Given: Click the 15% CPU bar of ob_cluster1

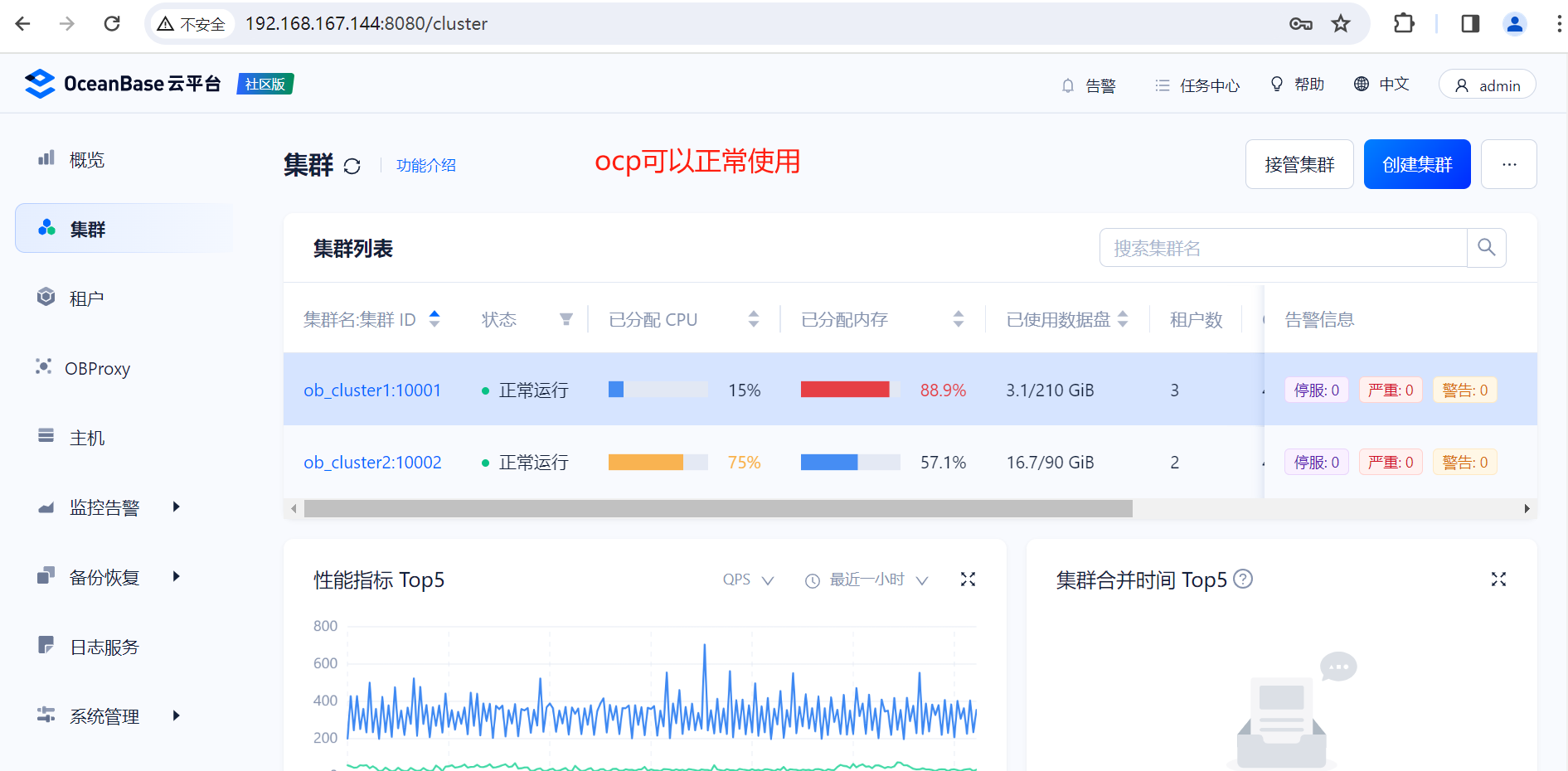Looking at the screenshot, I should point(658,390).
